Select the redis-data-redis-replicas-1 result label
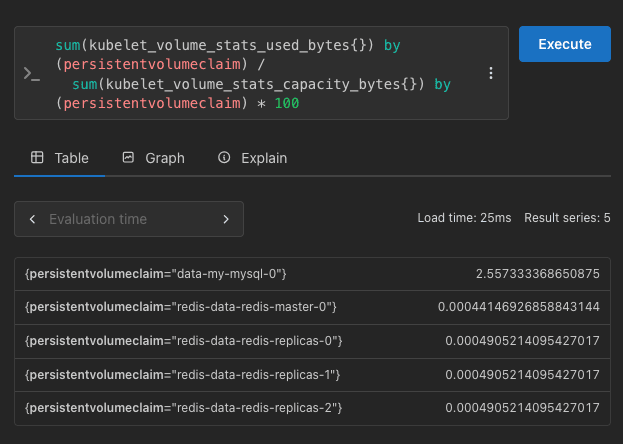Screen dimensions: 623x444 point(184,375)
